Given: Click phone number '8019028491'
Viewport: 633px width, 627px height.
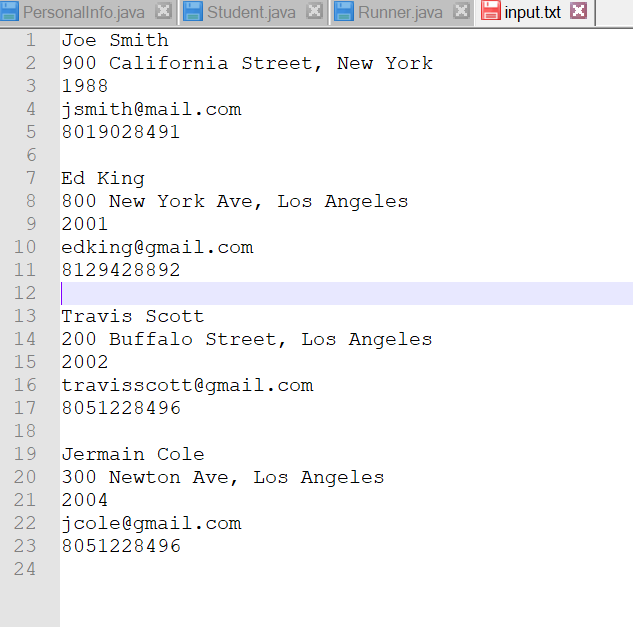Looking at the screenshot, I should pos(121,132).
